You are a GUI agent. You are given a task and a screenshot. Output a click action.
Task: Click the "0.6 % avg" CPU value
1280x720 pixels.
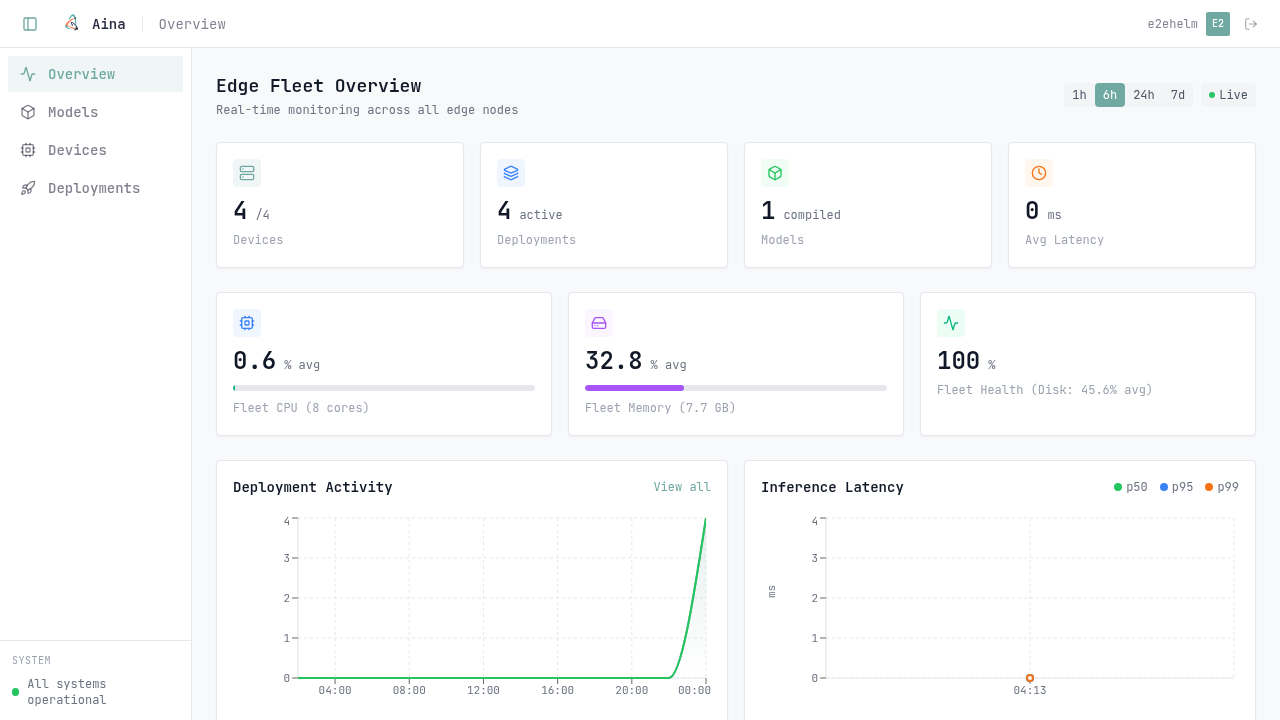pos(276,361)
